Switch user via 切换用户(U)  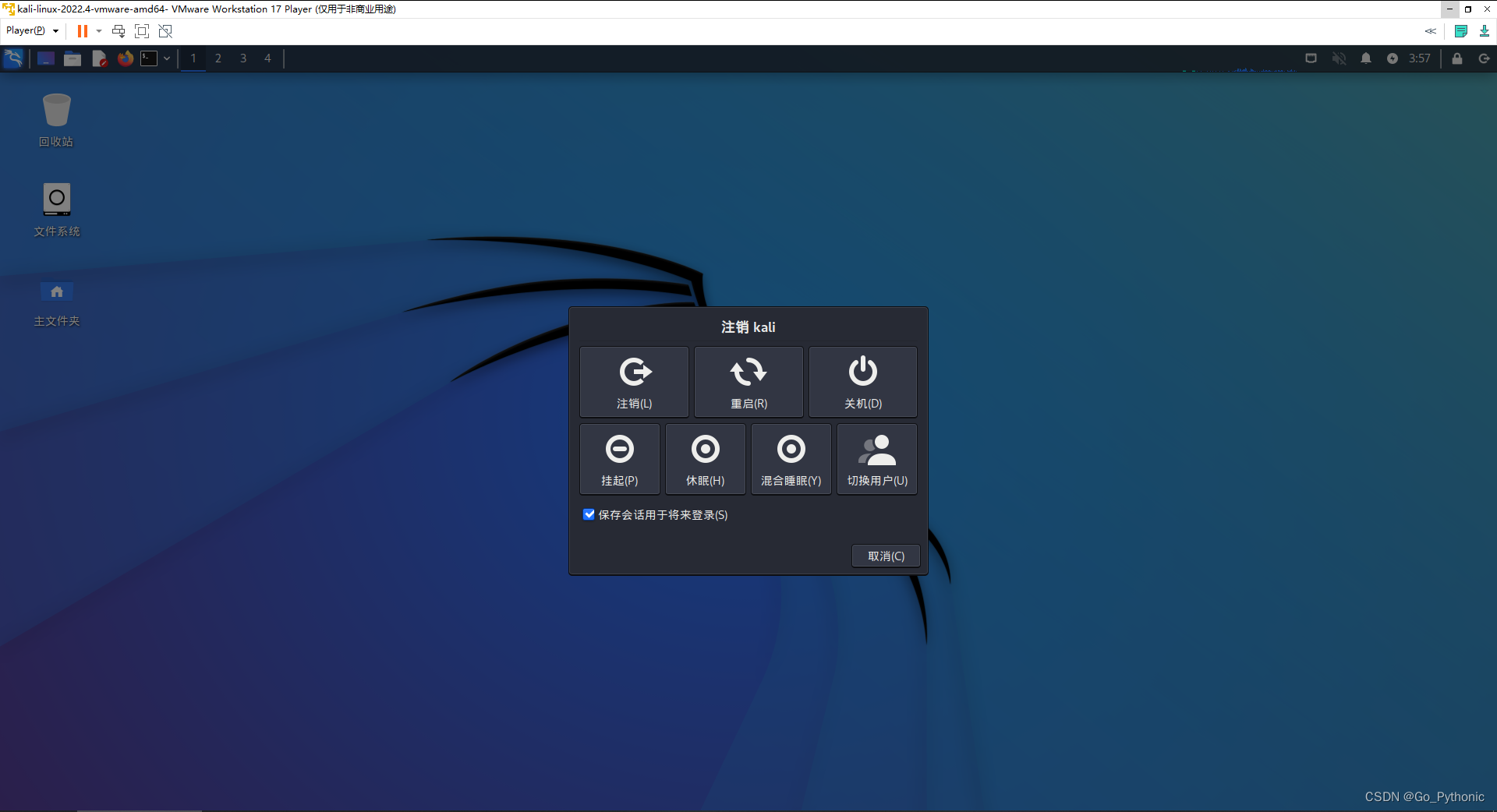(877, 459)
